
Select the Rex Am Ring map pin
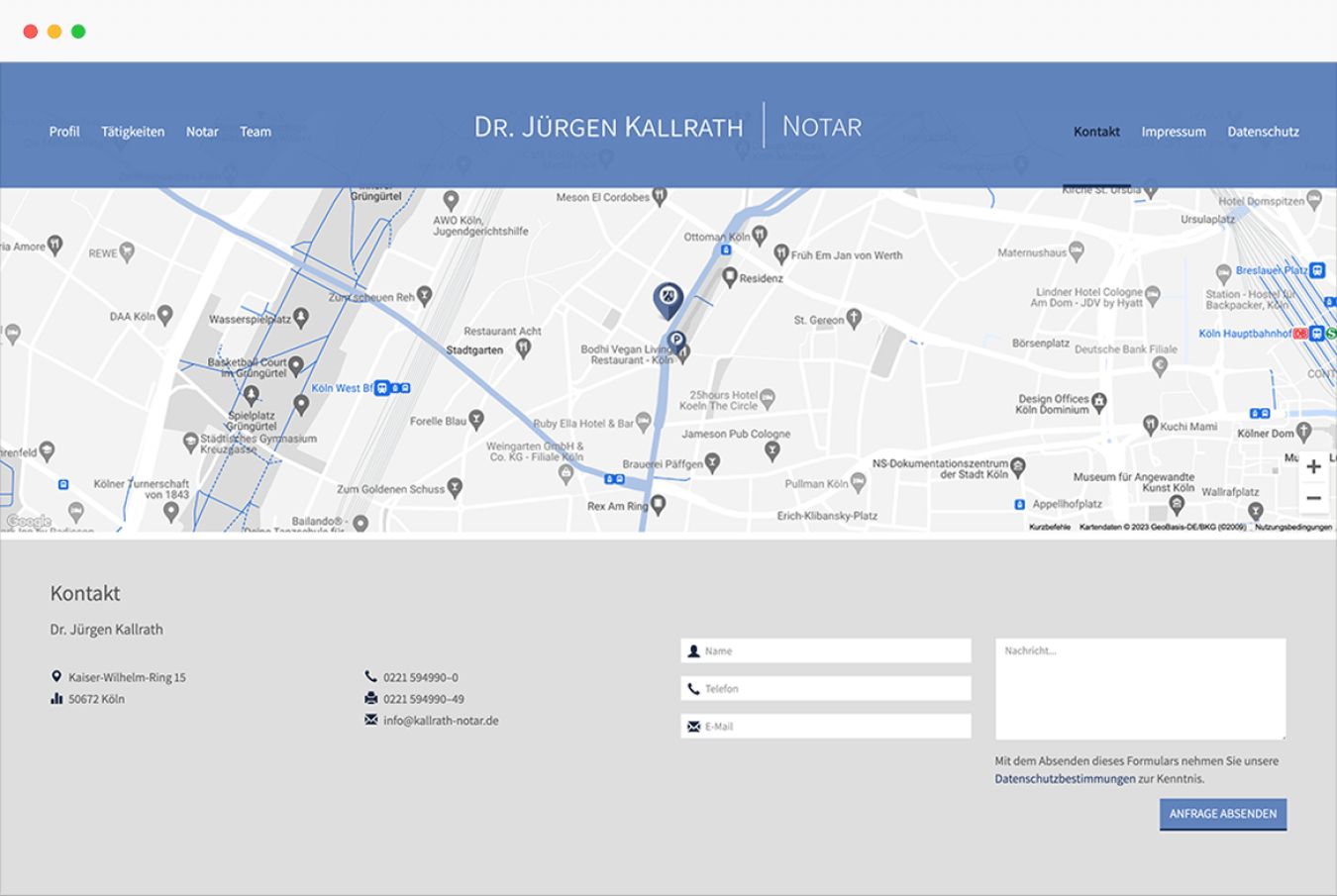(x=658, y=505)
